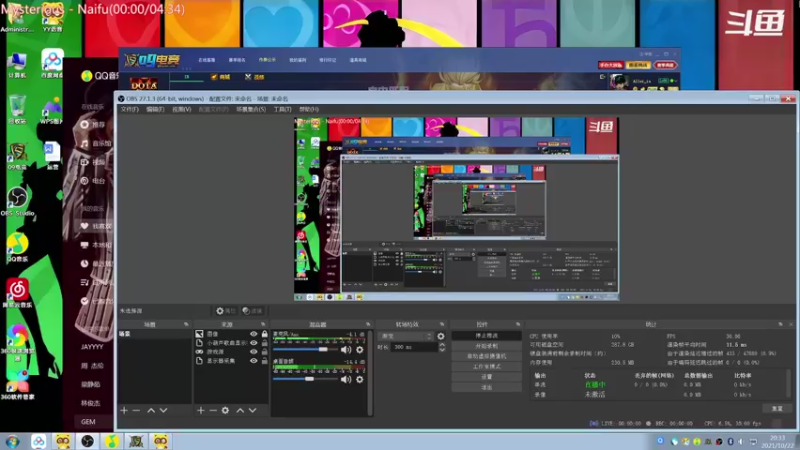
Task: Add a new source with plus icon
Action: tap(201, 410)
